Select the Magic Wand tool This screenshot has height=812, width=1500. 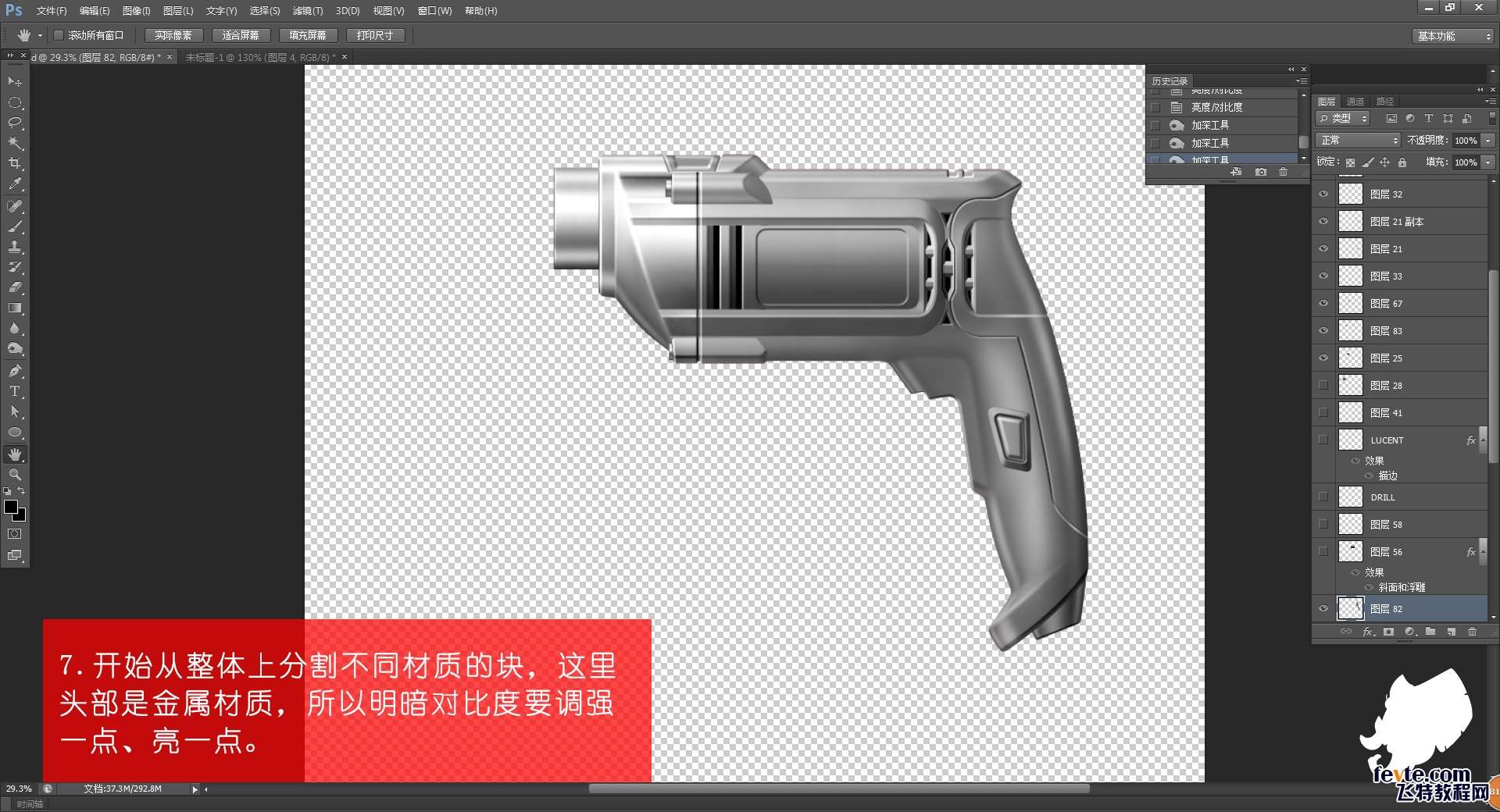(15, 143)
